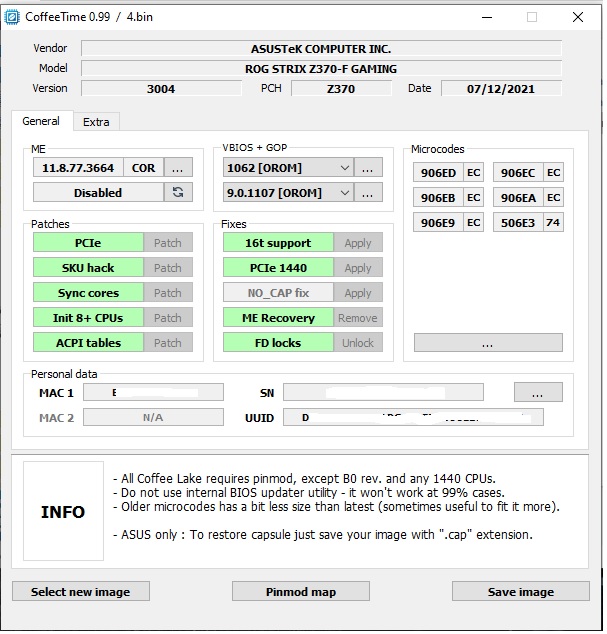Switch to the Extra tab
The height and width of the screenshot is (634, 607).
pyautogui.click(x=96, y=122)
